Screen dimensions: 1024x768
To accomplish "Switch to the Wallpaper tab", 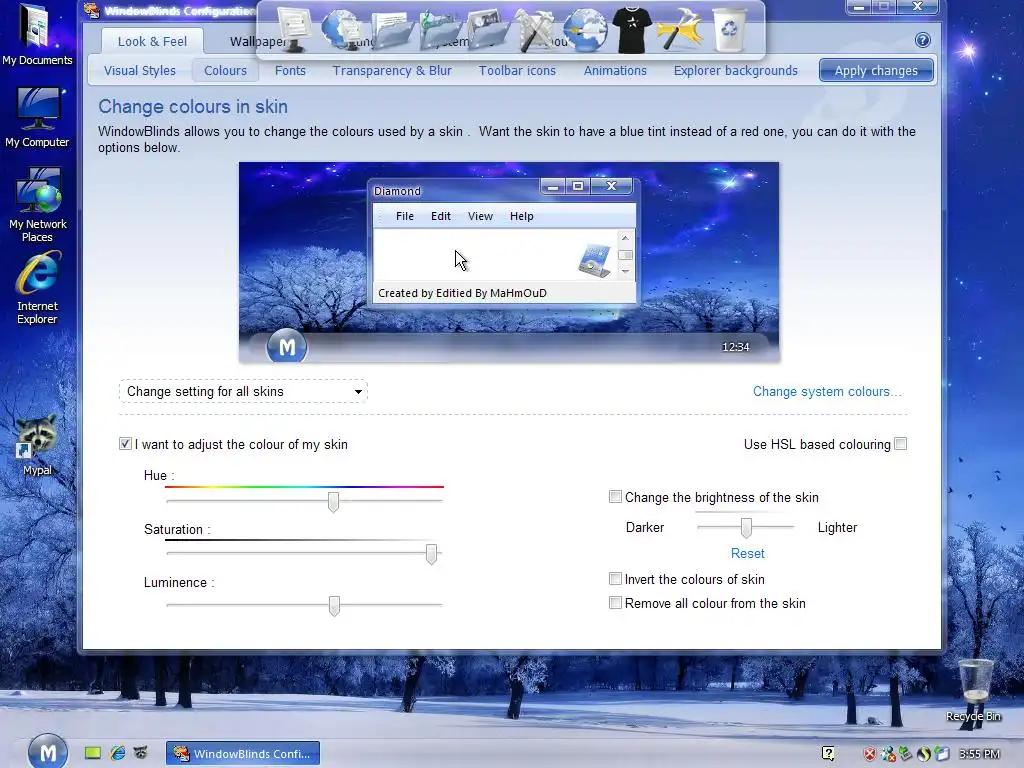I will 257,41.
